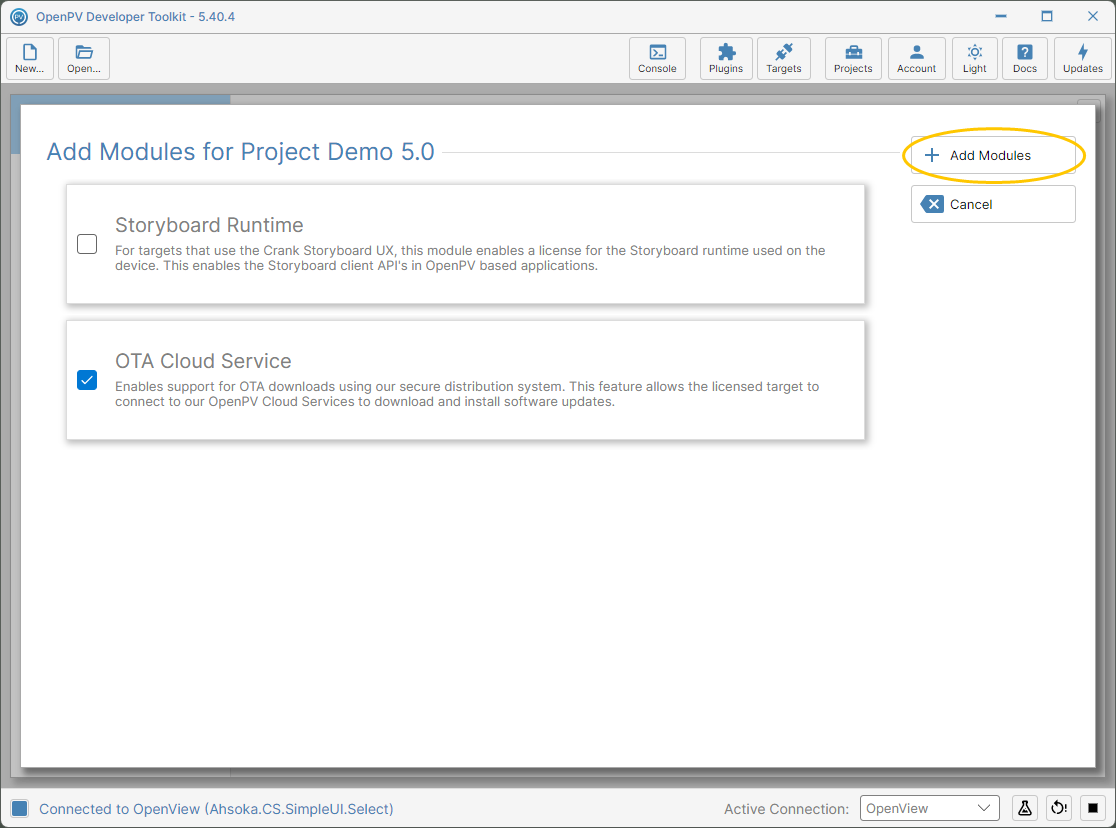Screen dimensions: 1116x828
Task: Click the OTA Cloud Service description text
Action: [x=467, y=394]
